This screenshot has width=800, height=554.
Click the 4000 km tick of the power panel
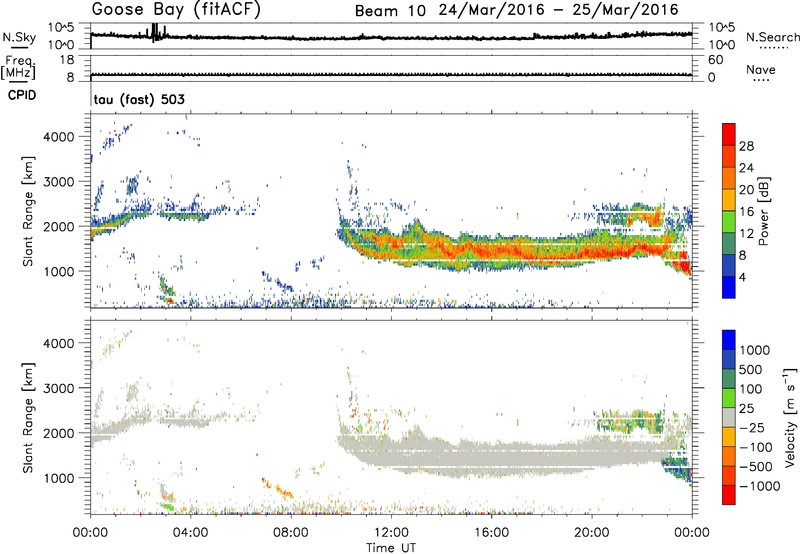click(x=59, y=137)
